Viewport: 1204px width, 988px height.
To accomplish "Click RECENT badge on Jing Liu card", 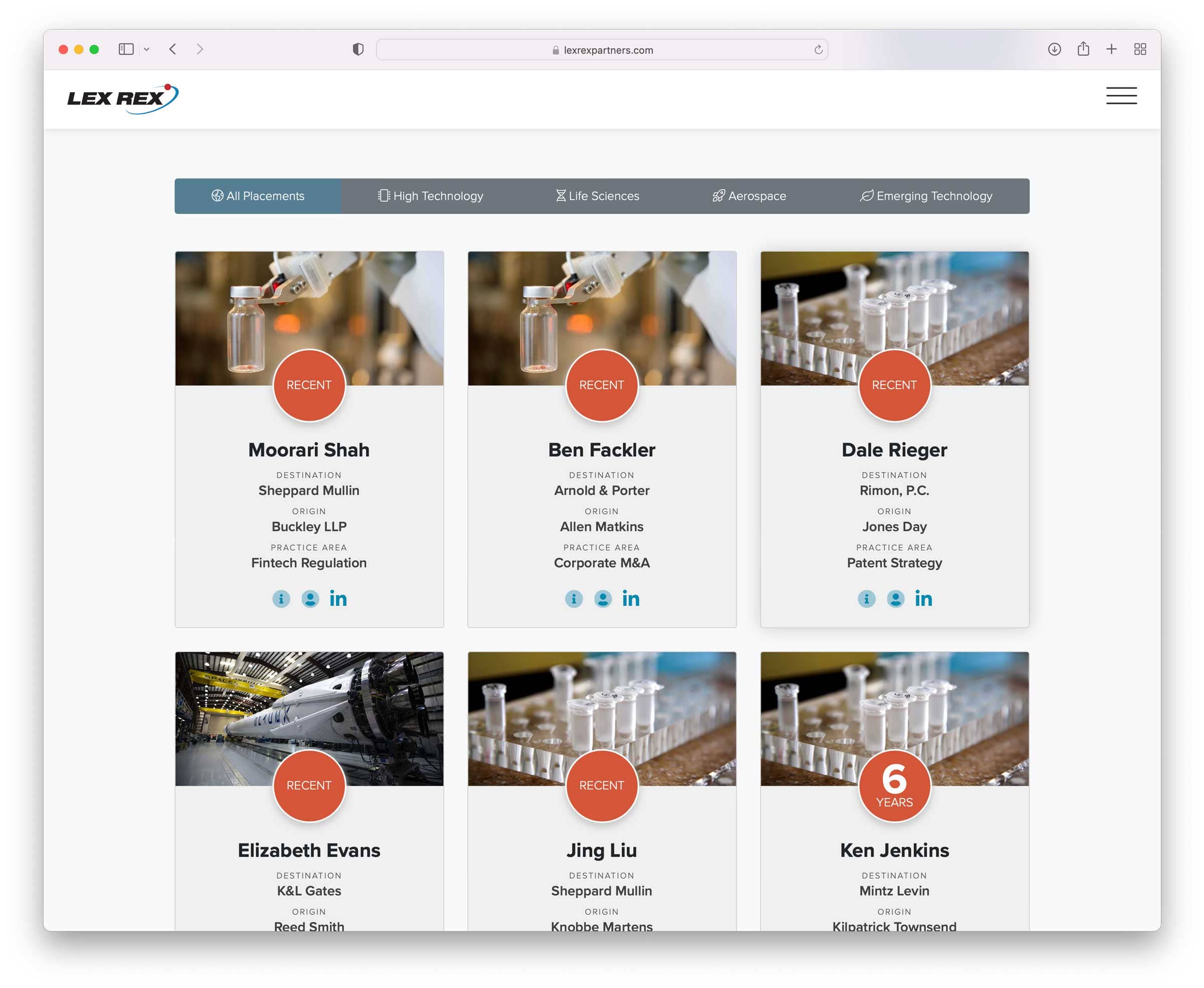I will pos(601,785).
